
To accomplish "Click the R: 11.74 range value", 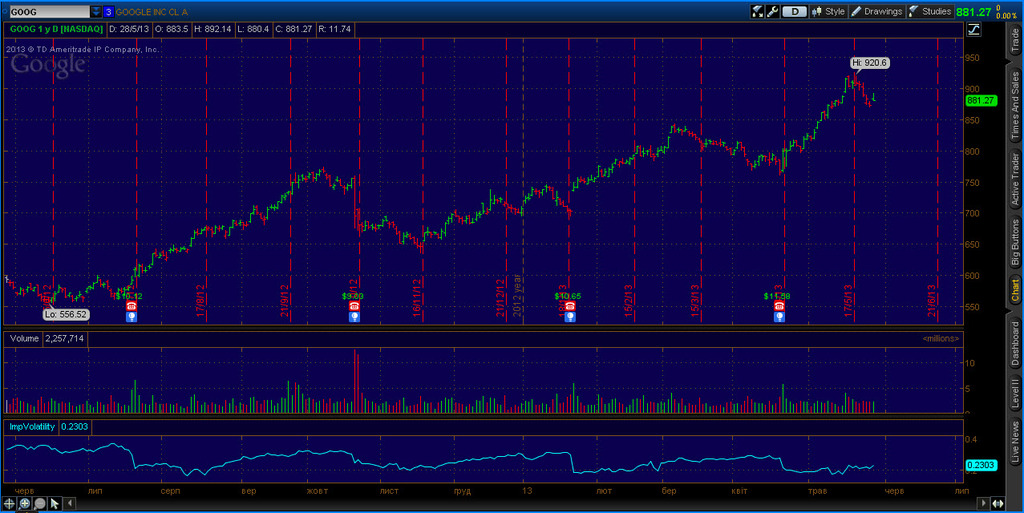I will (334, 29).
